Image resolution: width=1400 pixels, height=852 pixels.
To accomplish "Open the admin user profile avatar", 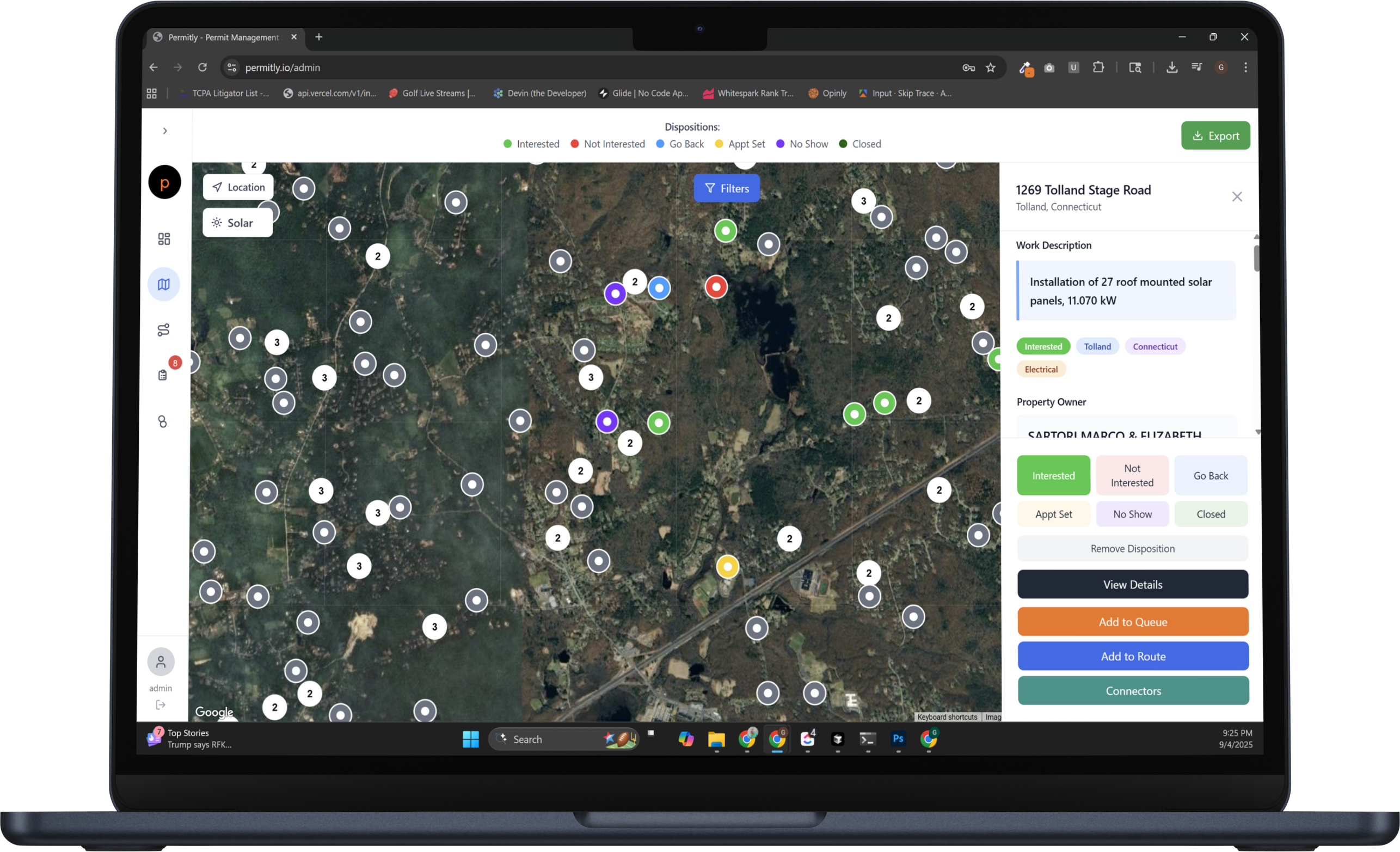I will pyautogui.click(x=161, y=661).
